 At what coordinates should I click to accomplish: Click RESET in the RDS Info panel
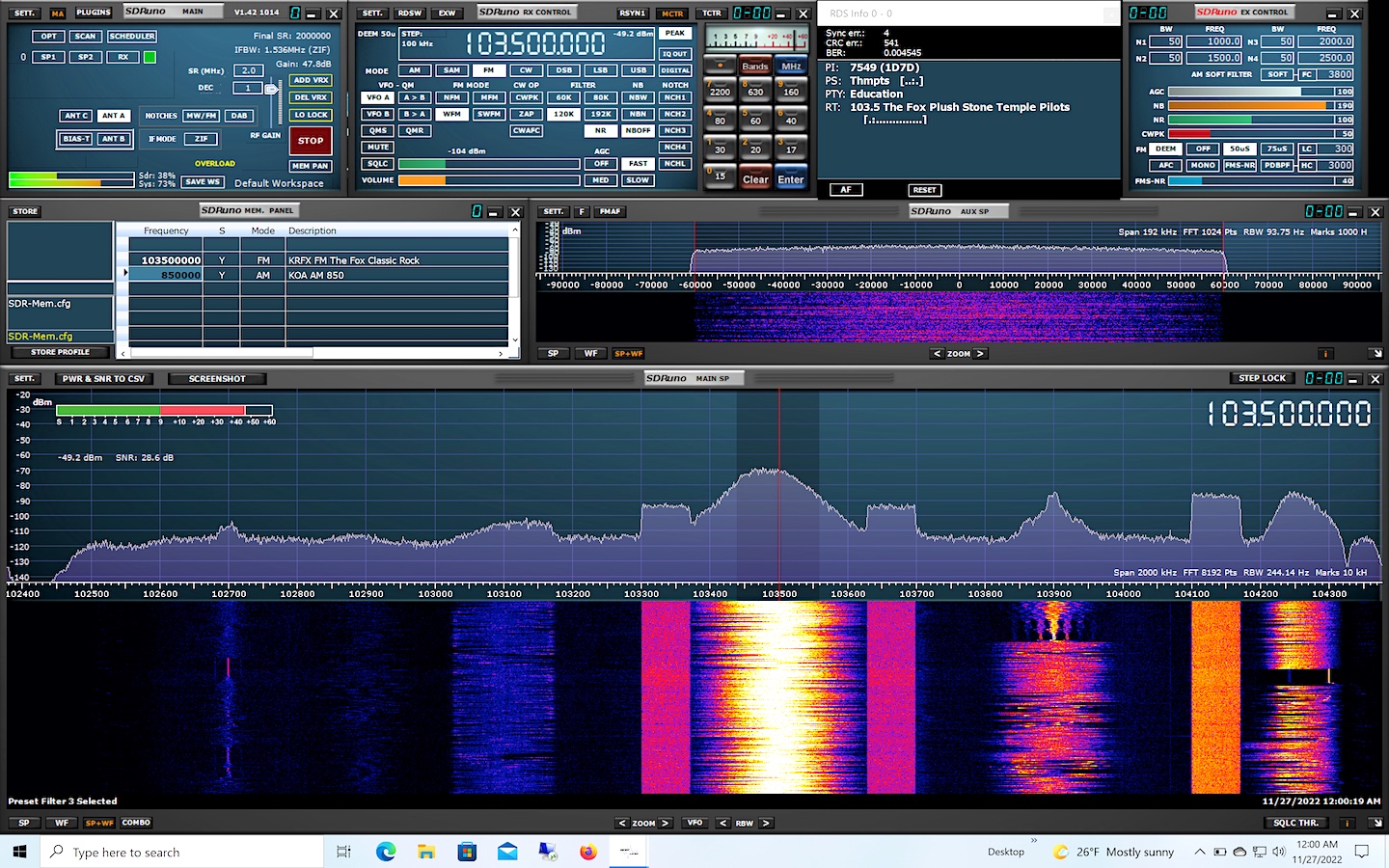coord(923,189)
